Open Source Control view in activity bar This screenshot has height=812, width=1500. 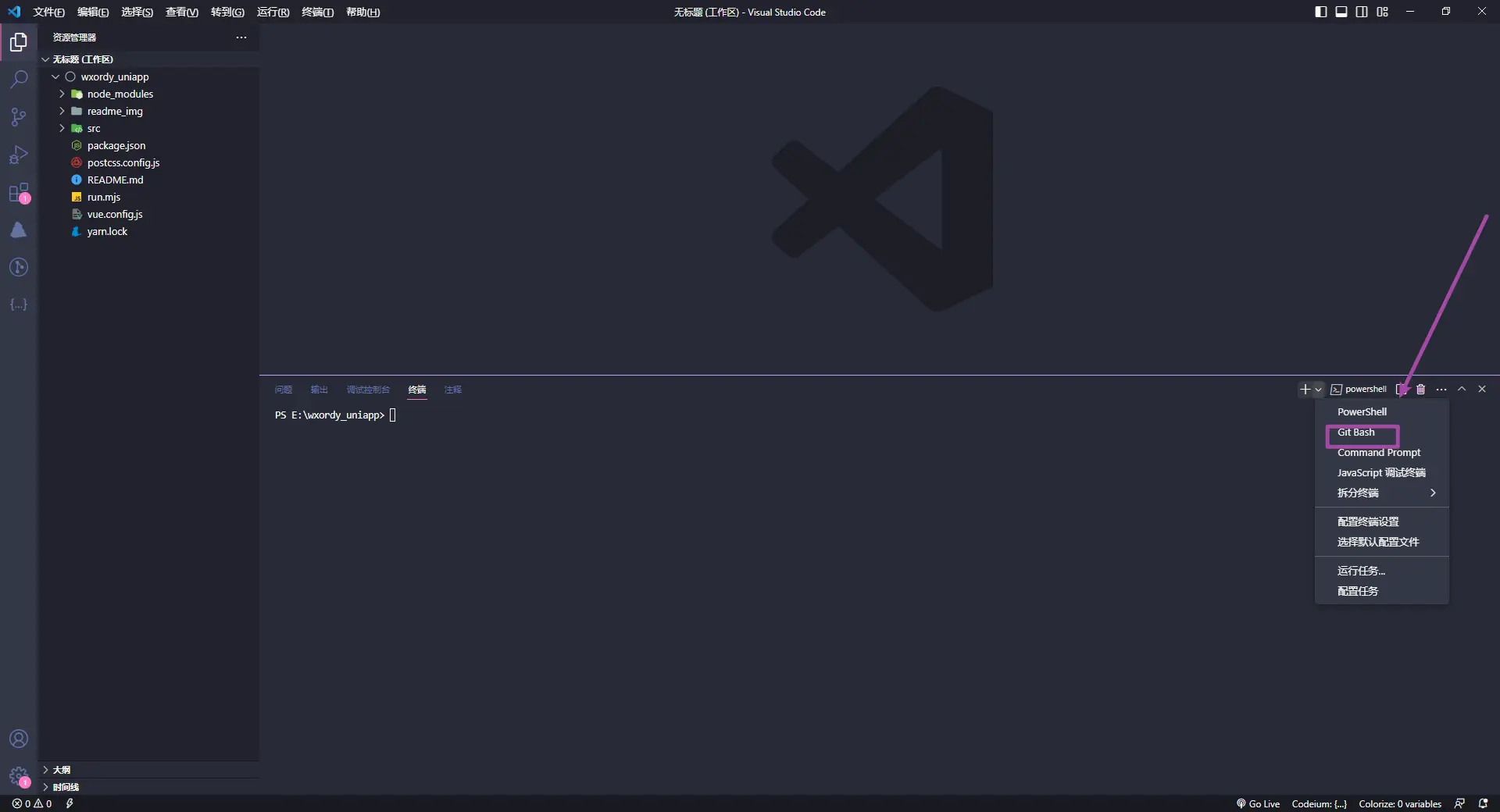[x=19, y=117]
